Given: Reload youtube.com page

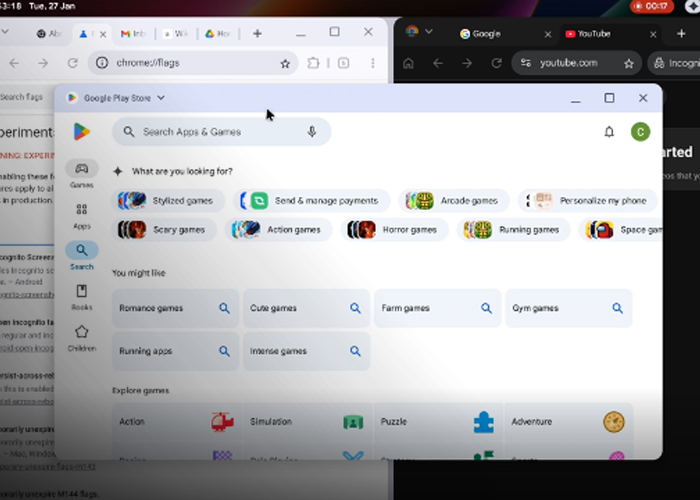Looking at the screenshot, I should coord(496,63).
